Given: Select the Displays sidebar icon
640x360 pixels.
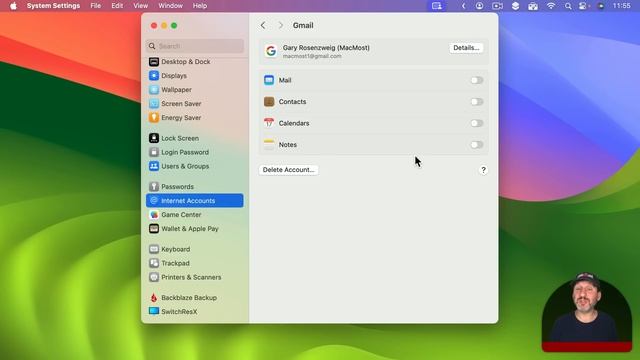Looking at the screenshot, I should click(154, 76).
